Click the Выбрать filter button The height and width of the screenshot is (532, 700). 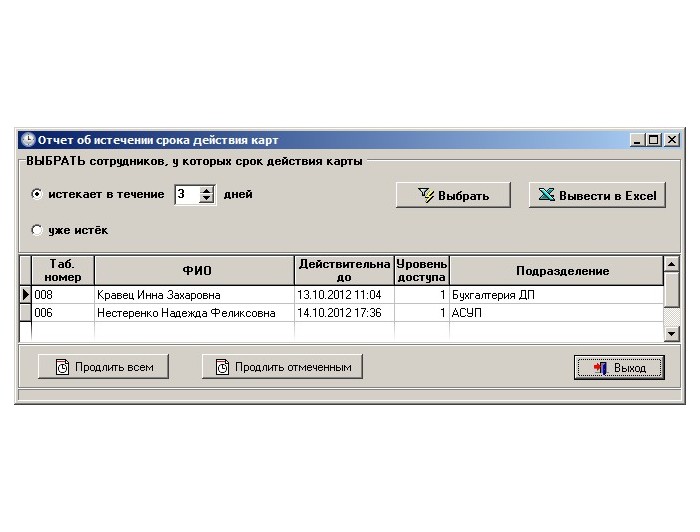pyautogui.click(x=453, y=195)
